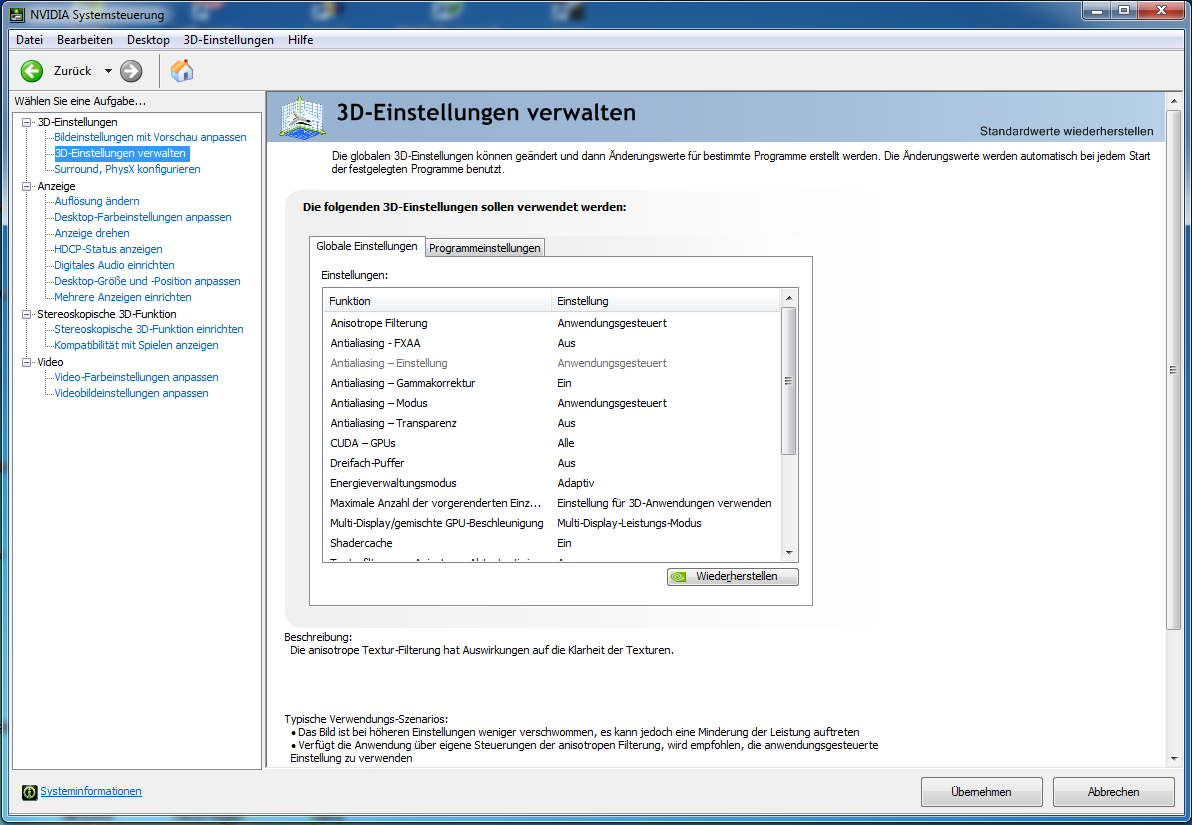Image resolution: width=1192 pixels, height=825 pixels.
Task: Open the Datei menu
Action: [30, 40]
